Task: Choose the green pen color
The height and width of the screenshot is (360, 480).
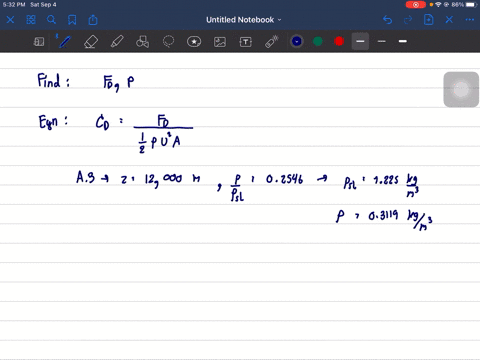Action: tap(318, 41)
